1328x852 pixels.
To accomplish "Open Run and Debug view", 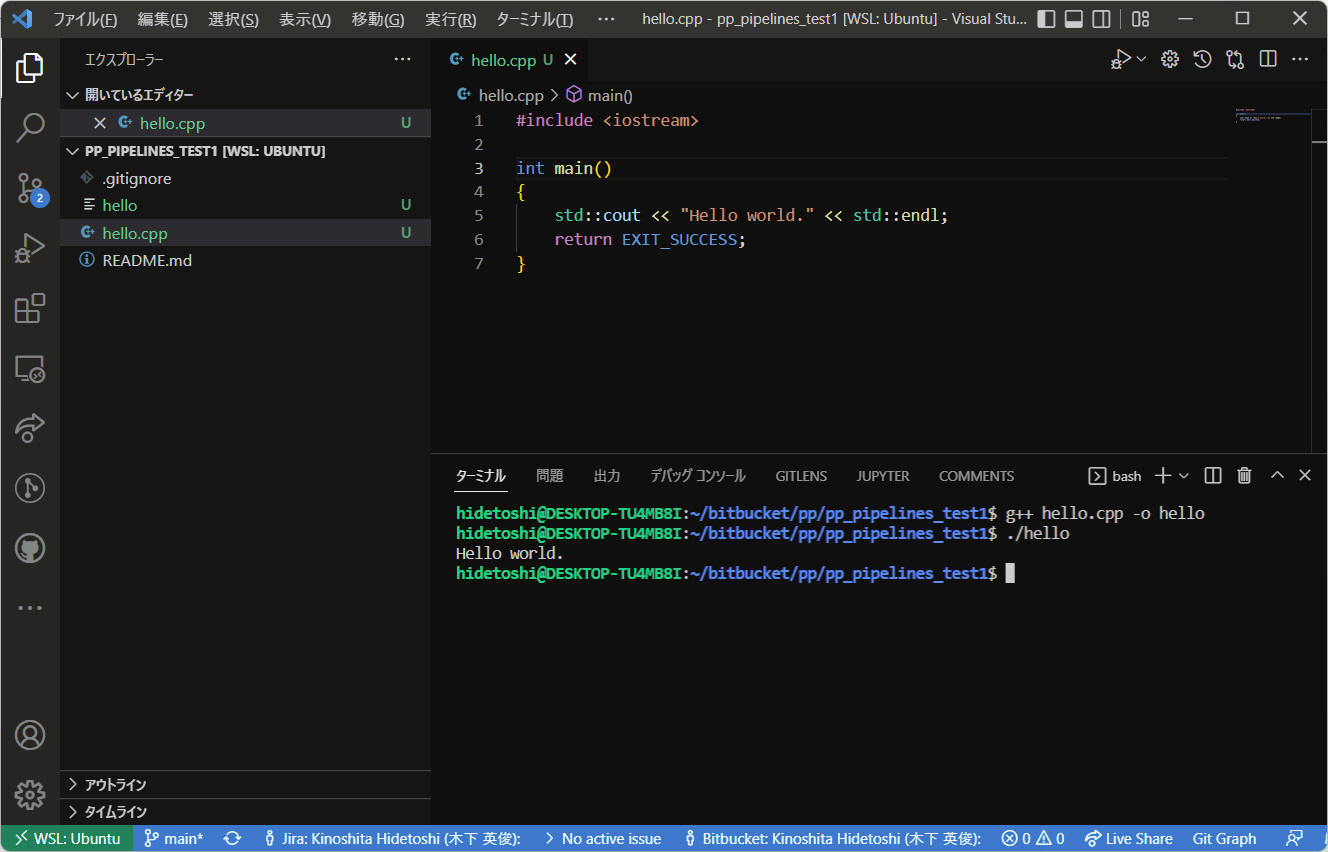I will coord(30,248).
